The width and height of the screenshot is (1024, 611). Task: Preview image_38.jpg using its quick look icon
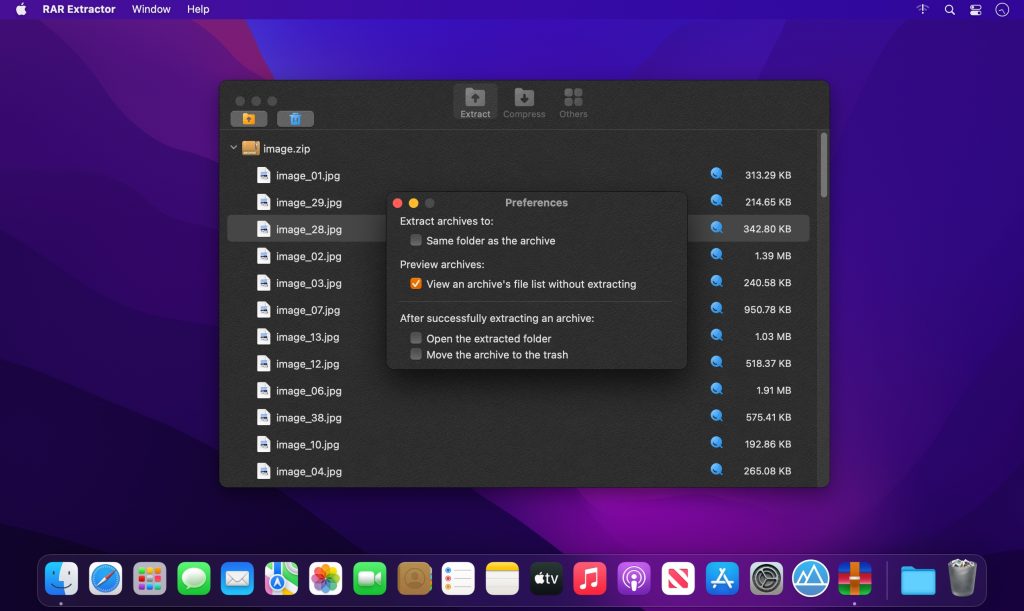click(x=716, y=417)
